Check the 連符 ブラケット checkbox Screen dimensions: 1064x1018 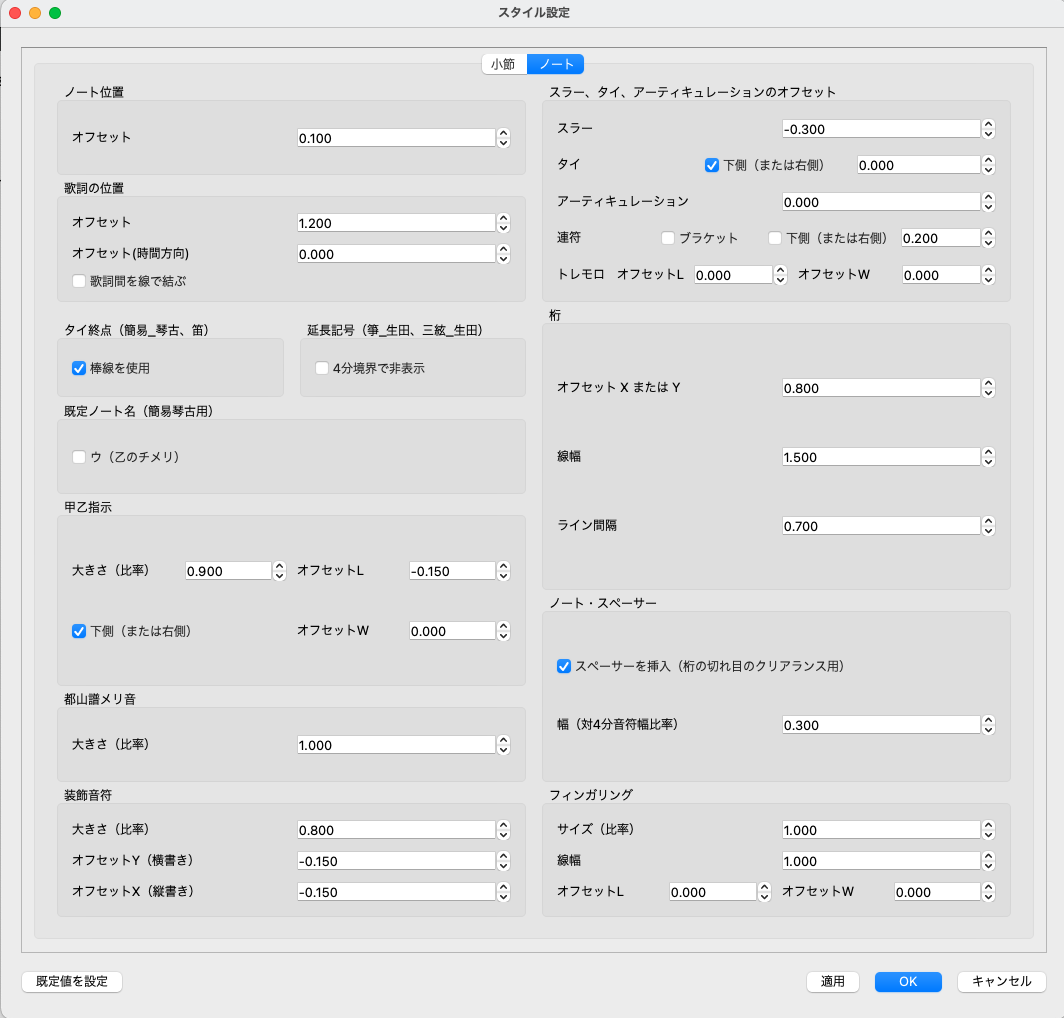coord(668,238)
